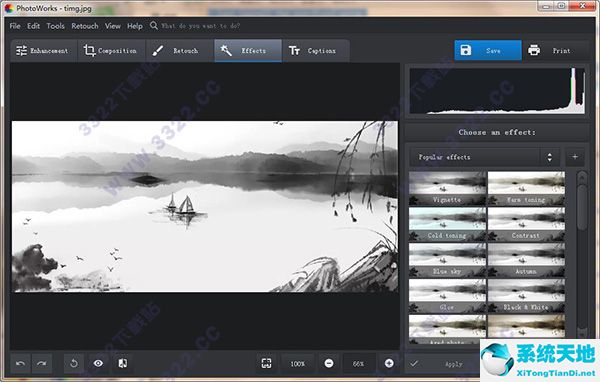The width and height of the screenshot is (600, 382).
Task: Apply the Vignette effect thumbnail
Action: click(x=447, y=188)
